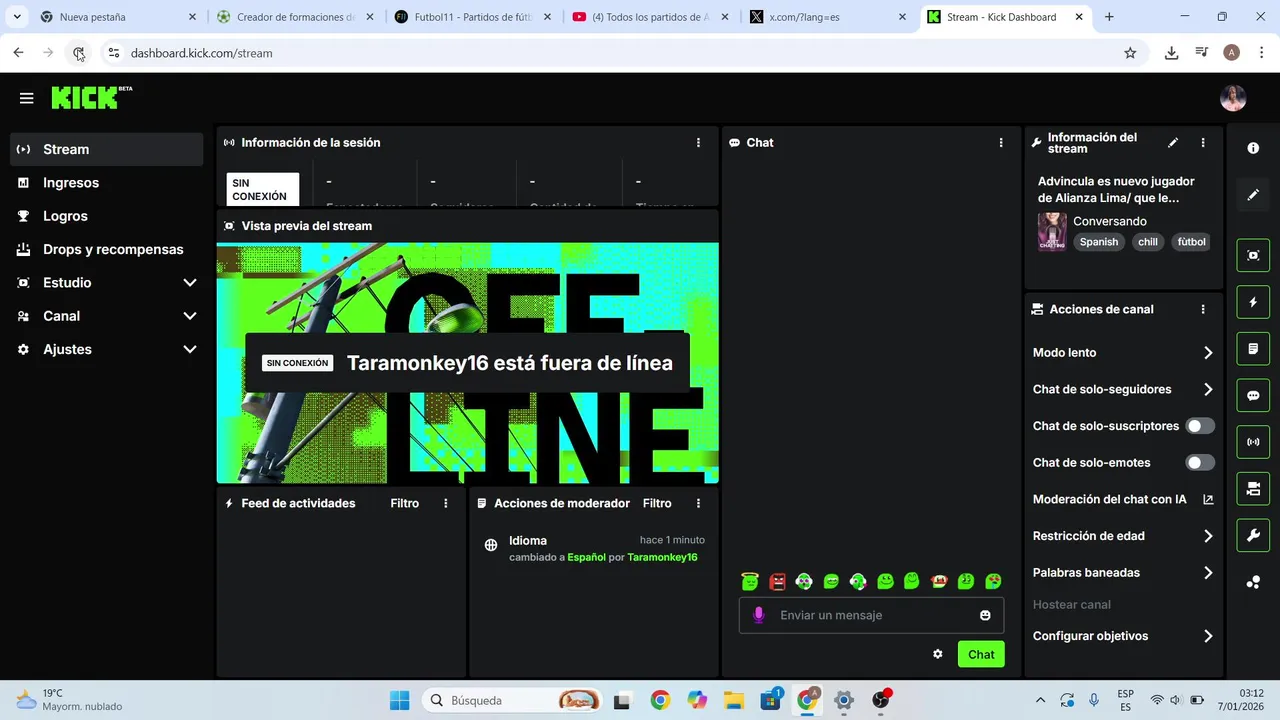Select Stream in the sidebar
The image size is (1280, 720).
107,149
